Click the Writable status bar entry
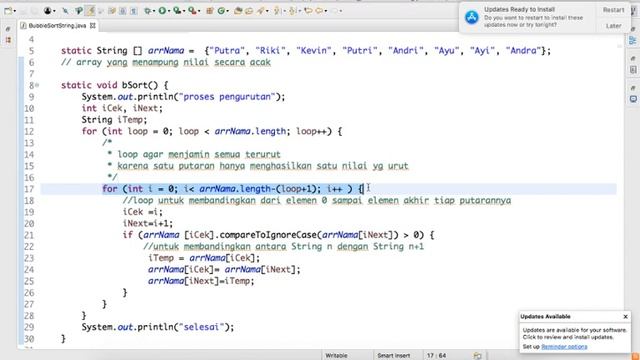The image size is (640, 360). 336,356
